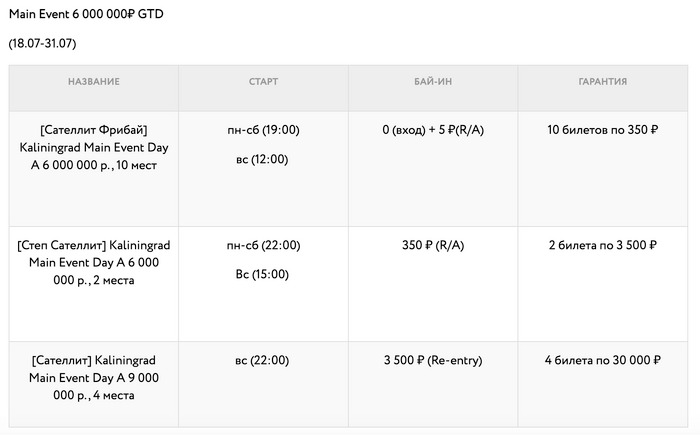
Task: Click the '4 билета по 30 000 ₽' guarantee
Action: coord(602,360)
